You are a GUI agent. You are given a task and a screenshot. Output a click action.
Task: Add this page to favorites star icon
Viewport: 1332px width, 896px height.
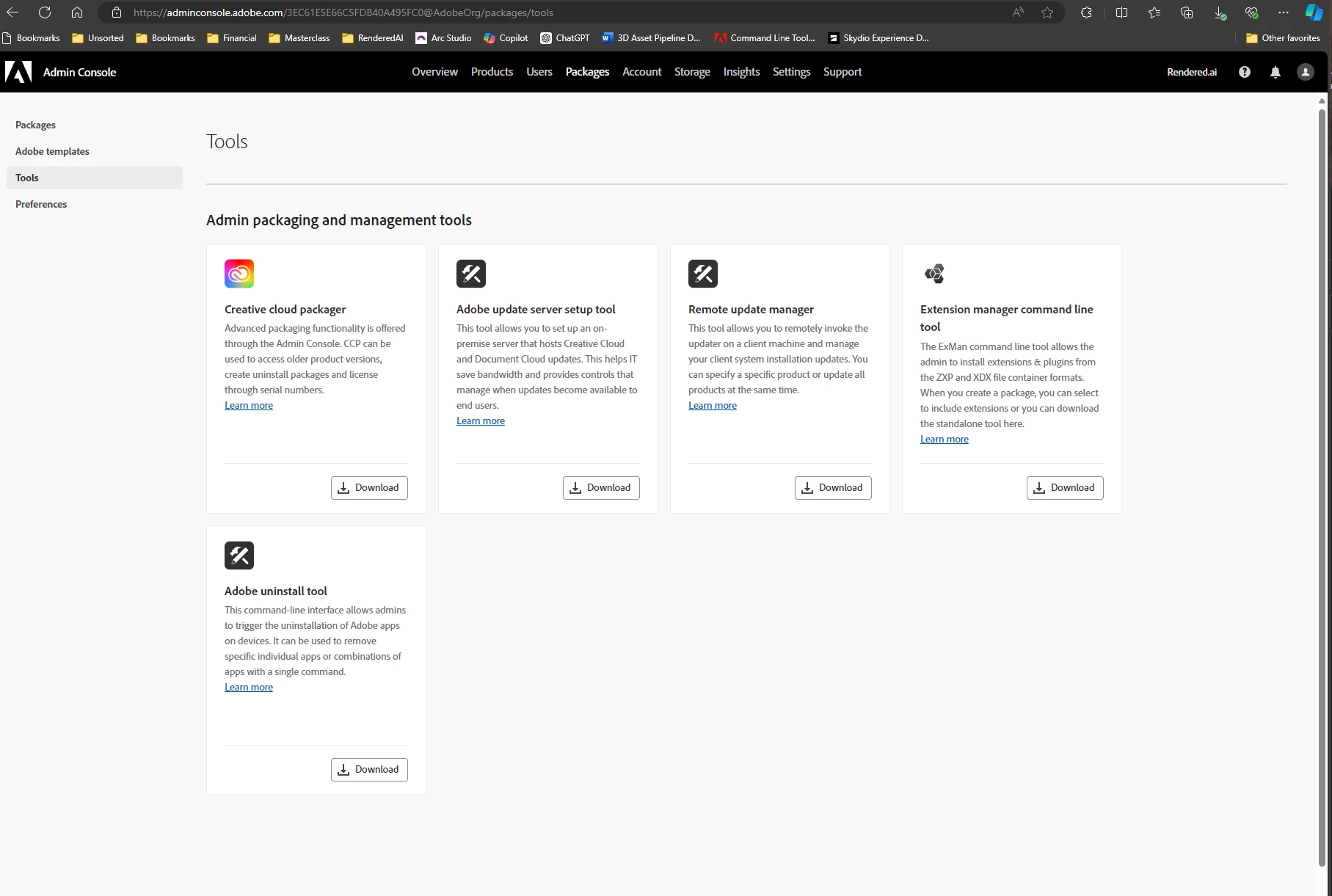point(1047,12)
